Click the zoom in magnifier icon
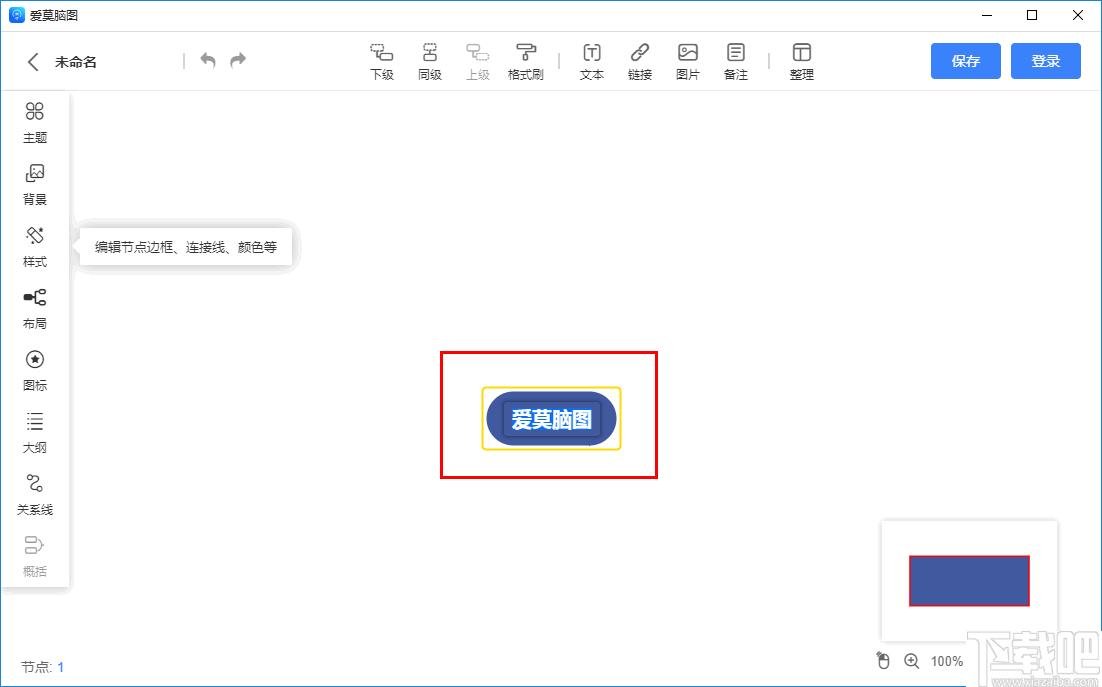Screen dimensions: 1102x687 (x=911, y=661)
